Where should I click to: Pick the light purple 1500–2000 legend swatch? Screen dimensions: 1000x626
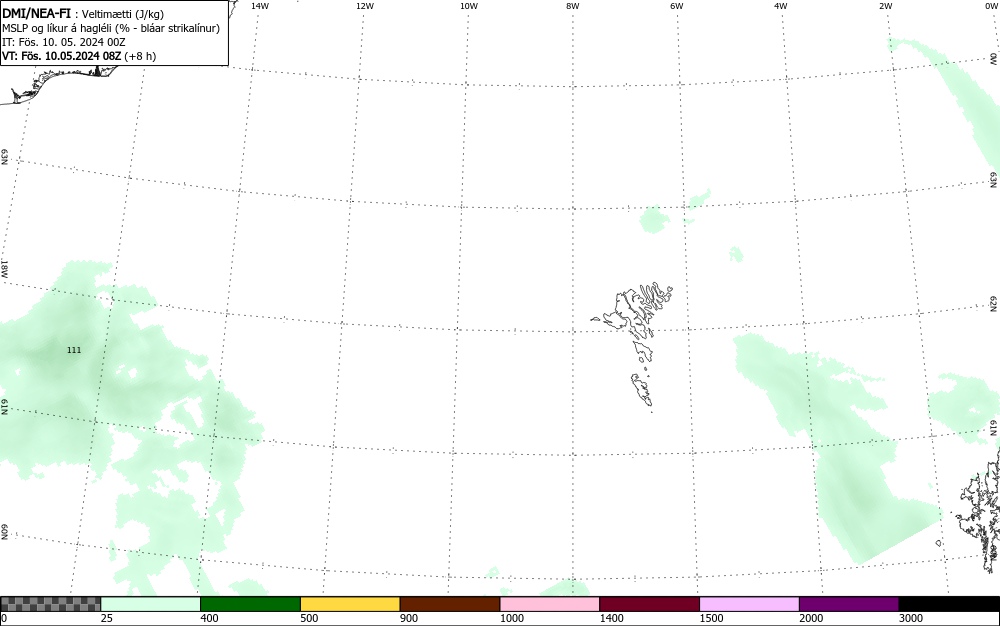pos(749,604)
